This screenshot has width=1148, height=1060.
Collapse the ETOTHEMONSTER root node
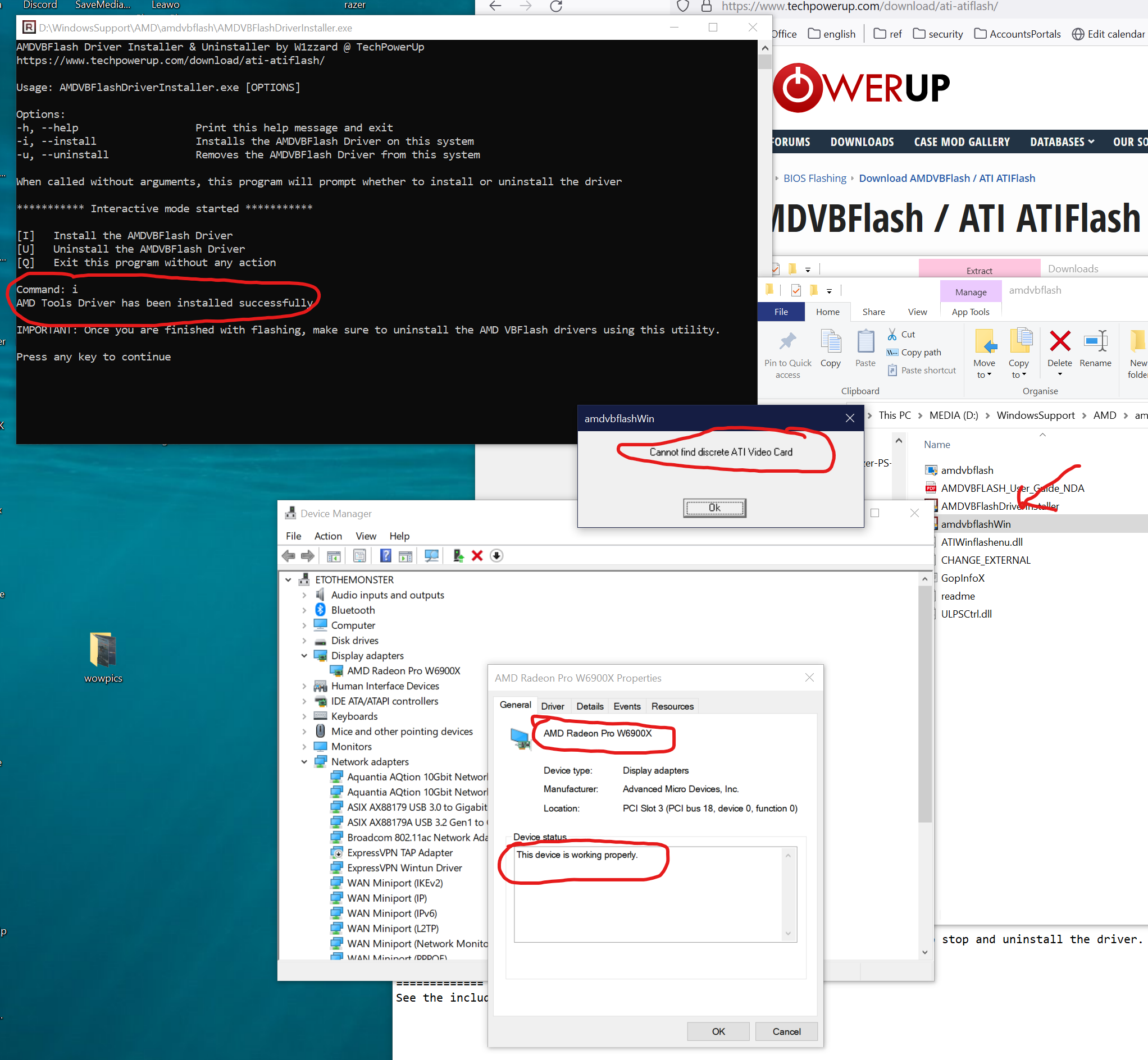[x=289, y=580]
